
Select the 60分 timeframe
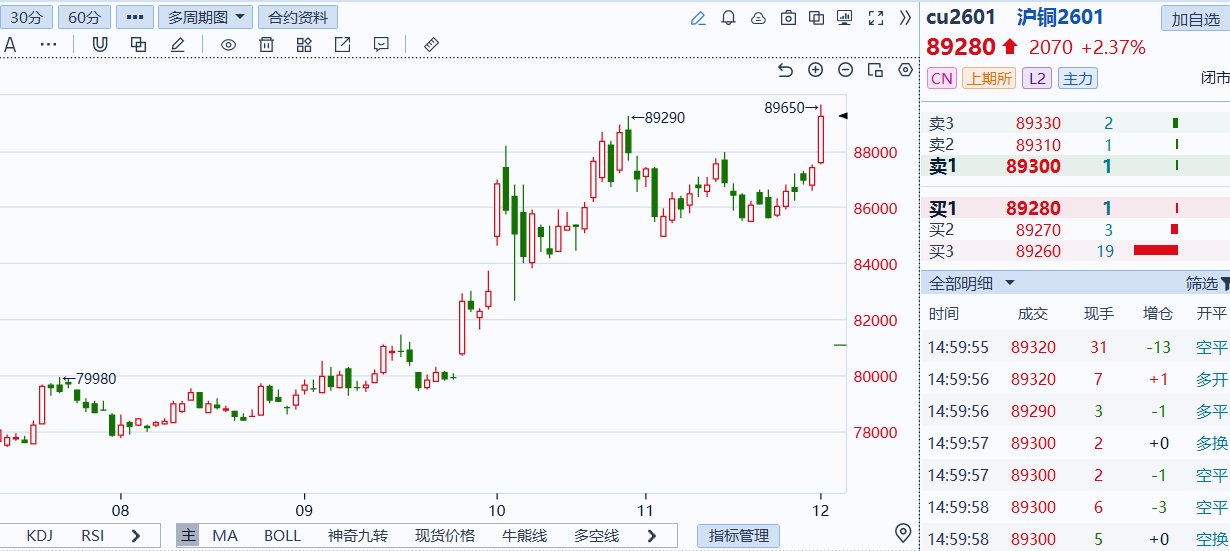click(84, 18)
